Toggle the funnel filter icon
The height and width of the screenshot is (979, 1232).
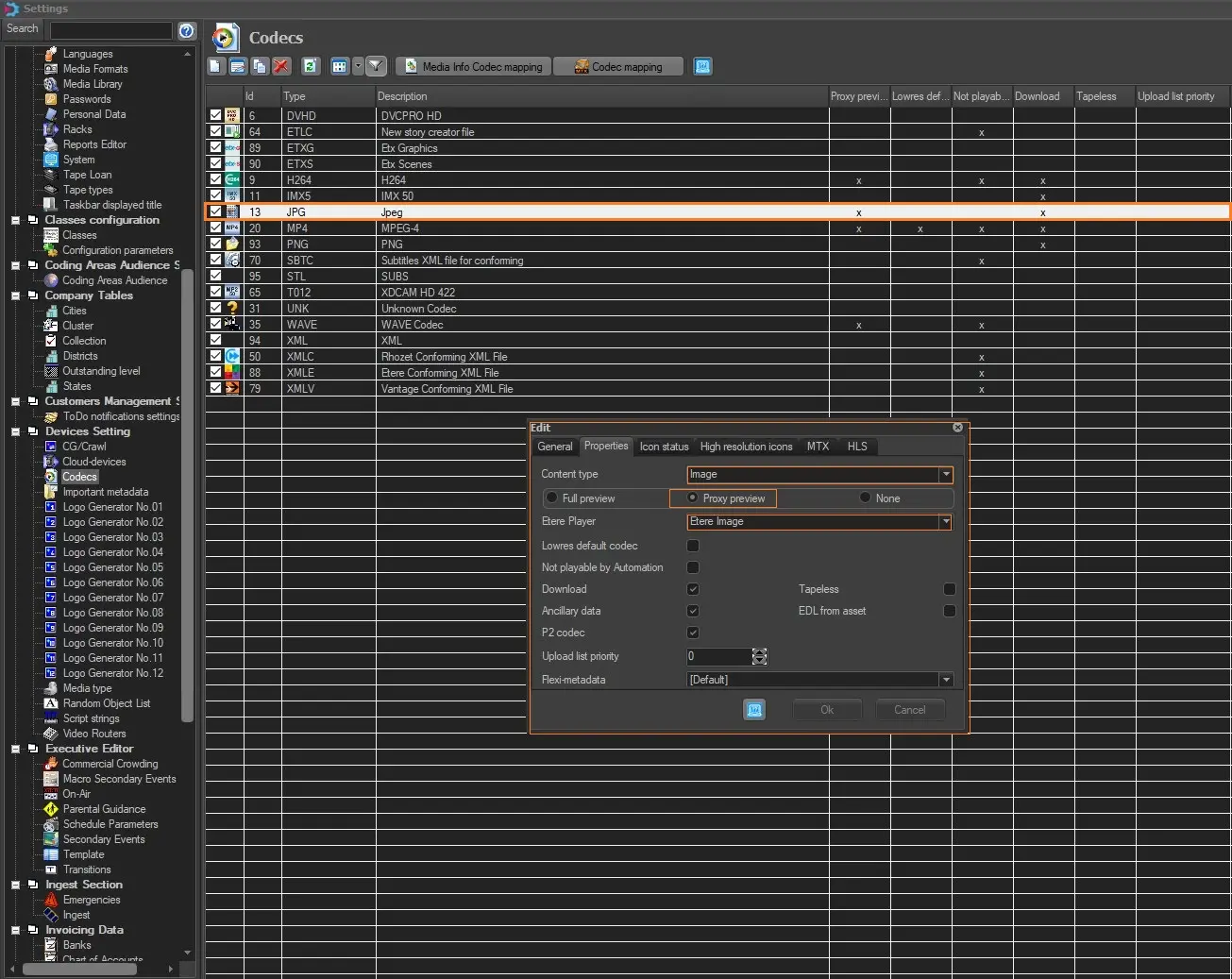[376, 66]
